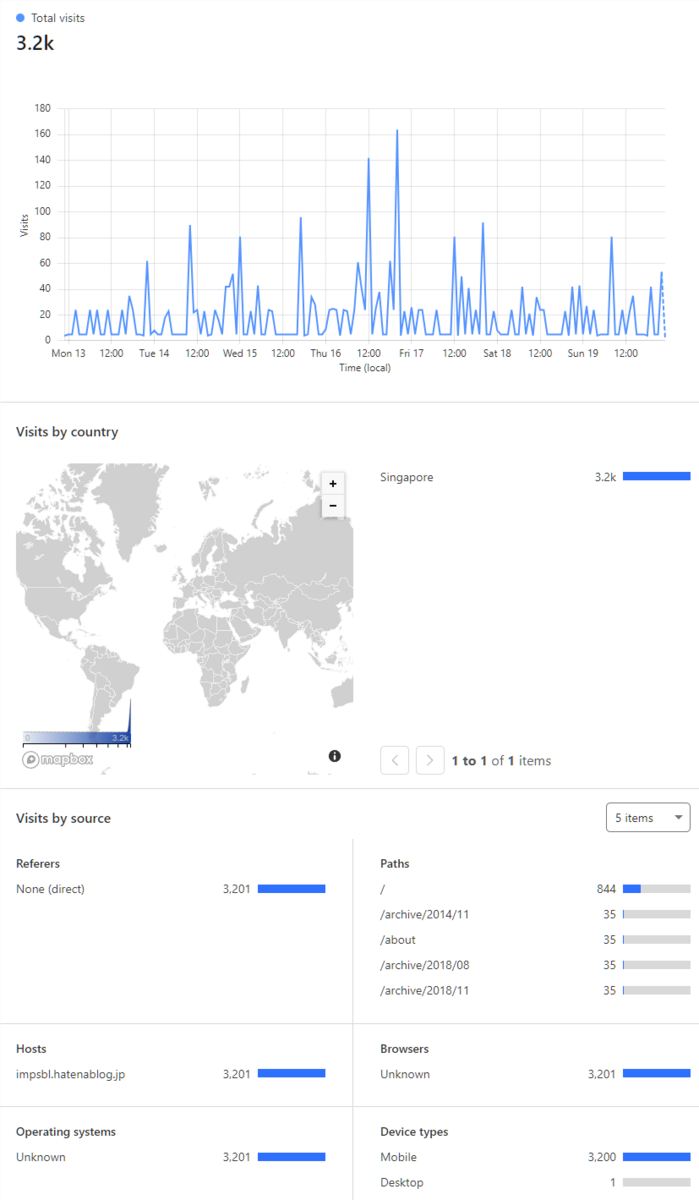Click the Mapbox logo
Image resolution: width=699 pixels, height=1200 pixels.
[x=58, y=759]
